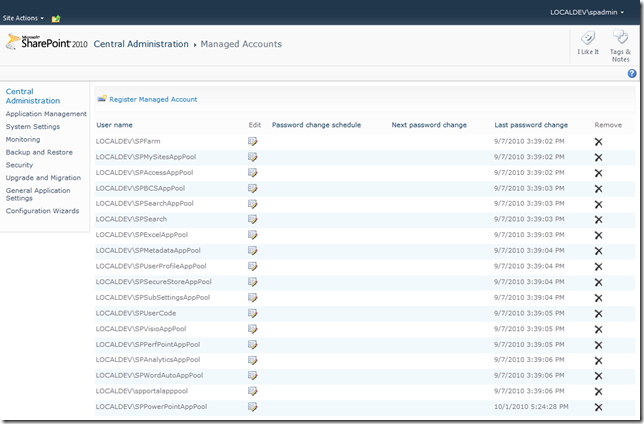Screen dimensions: 644x424
Task: Open Backup and Restore in the sidebar
Action: (39, 152)
